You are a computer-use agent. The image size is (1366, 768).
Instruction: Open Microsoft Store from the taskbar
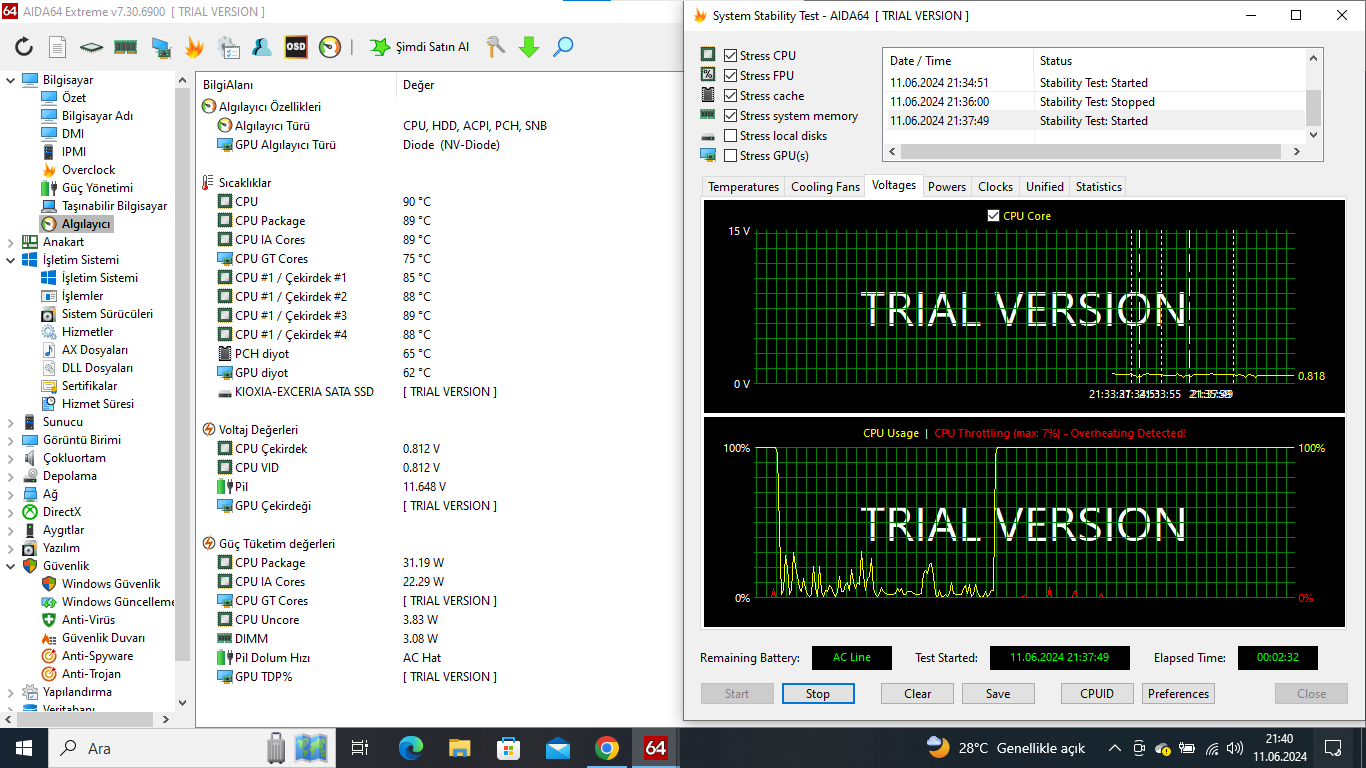pyautogui.click(x=508, y=748)
